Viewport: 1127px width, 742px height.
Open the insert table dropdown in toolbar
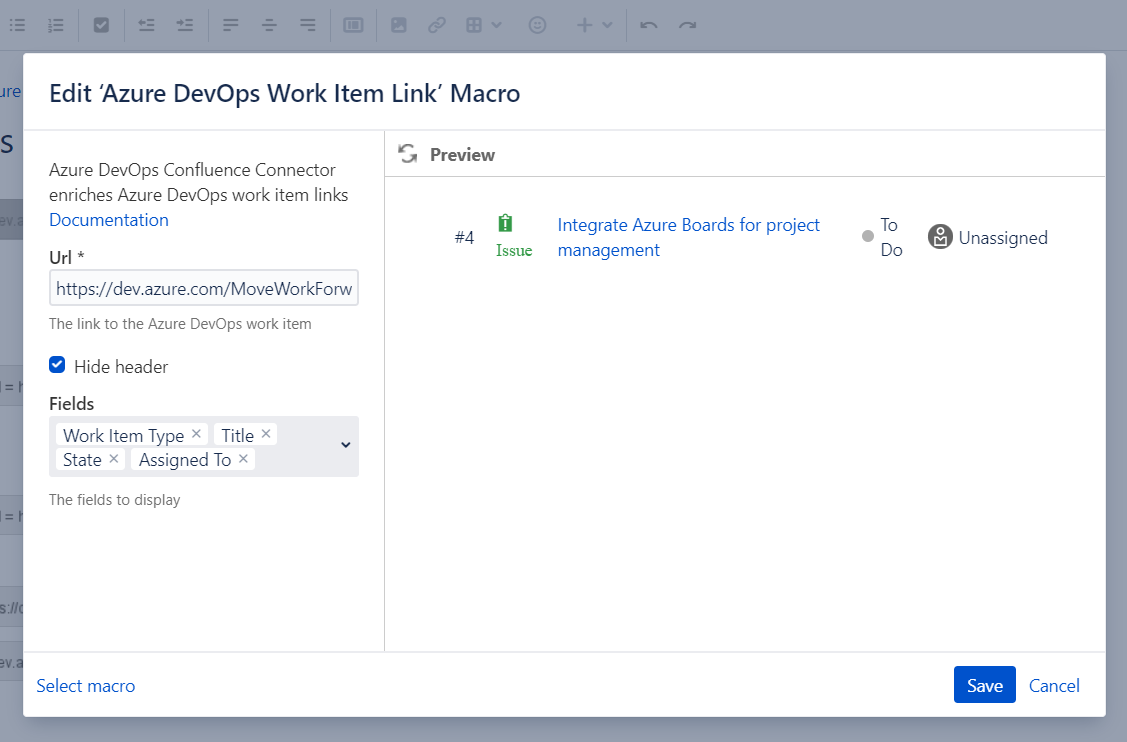(x=483, y=25)
